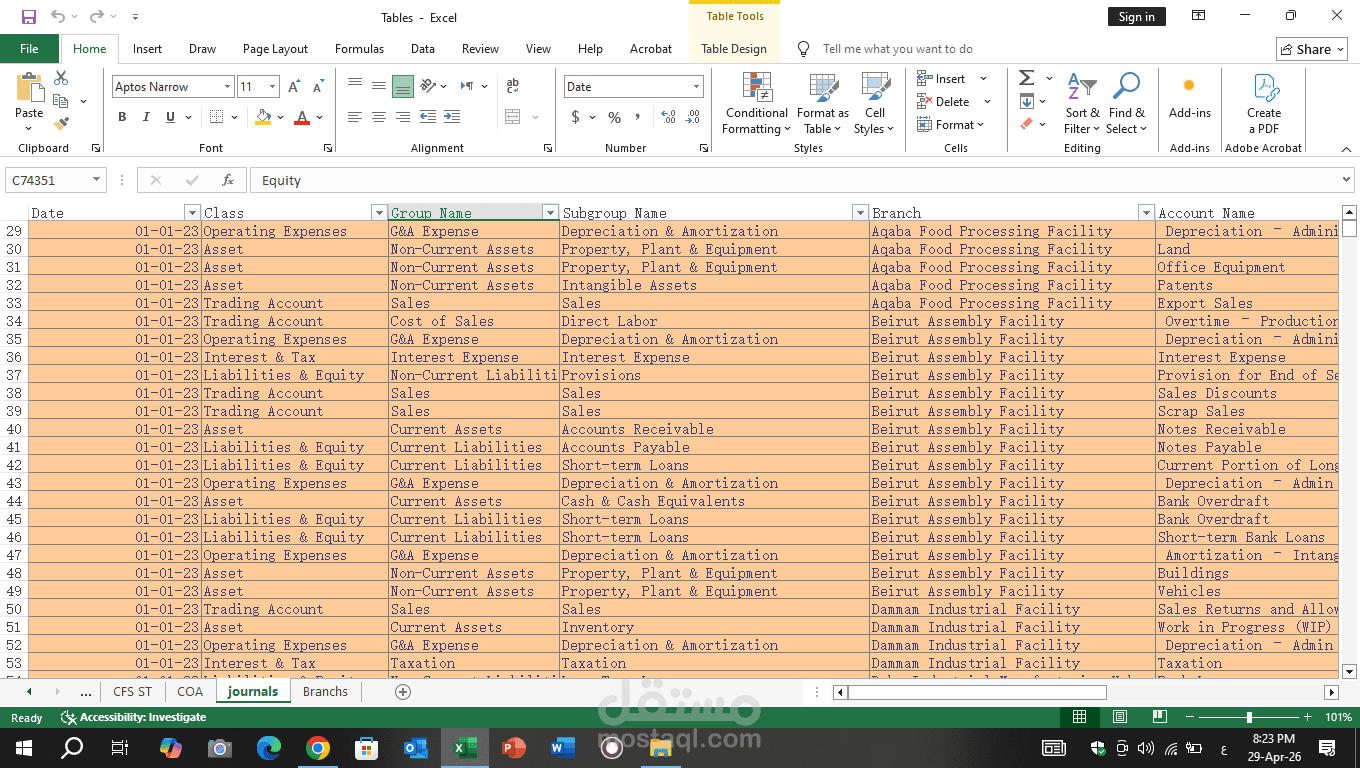This screenshot has height=768, width=1360.
Task: Switch to the Table Design tab
Action: (734, 49)
